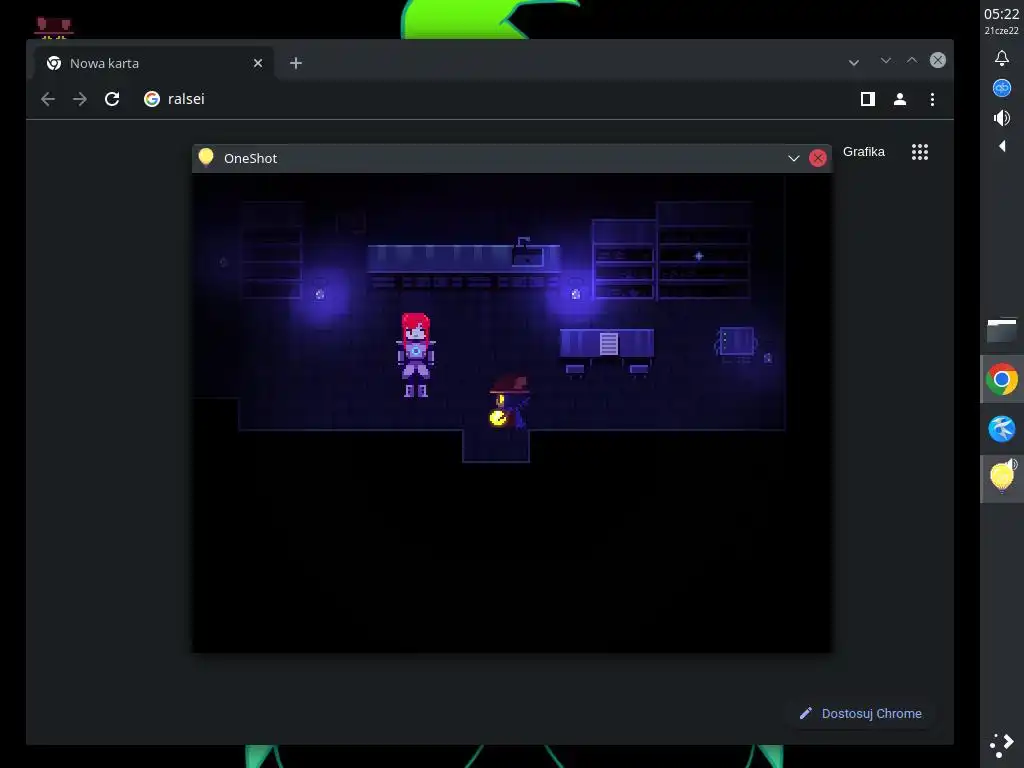Minimize the OneShot window with chevron
1024x768 pixels.
[793, 158]
